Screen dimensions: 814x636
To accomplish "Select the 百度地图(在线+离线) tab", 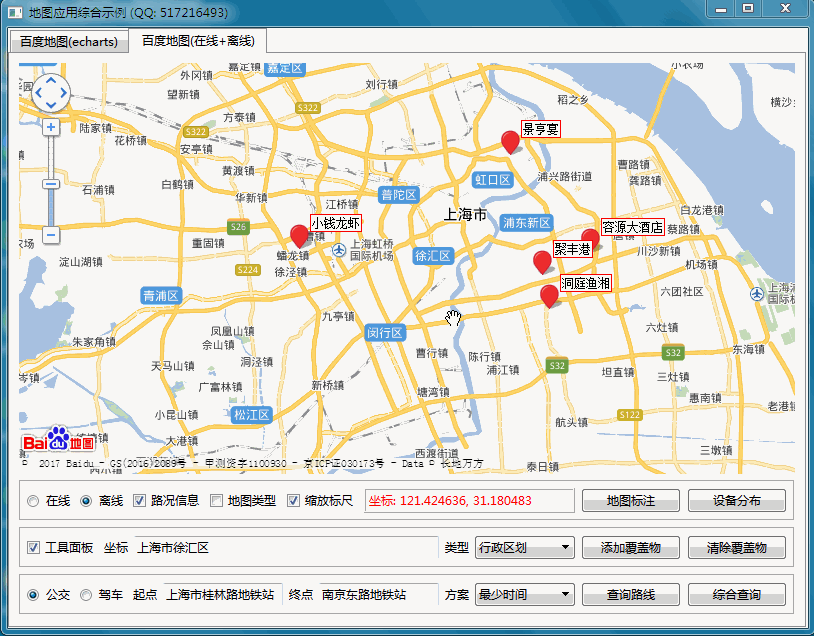I will [198, 40].
